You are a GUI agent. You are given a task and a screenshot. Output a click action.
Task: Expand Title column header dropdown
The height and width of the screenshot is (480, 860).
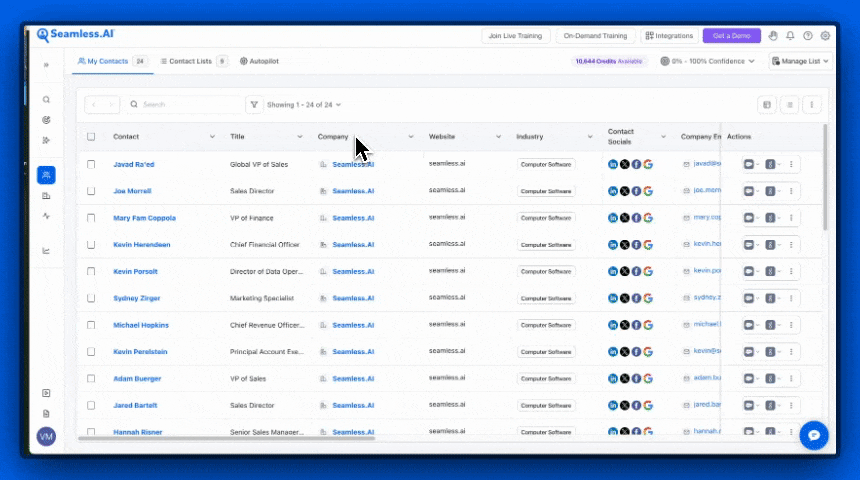(x=299, y=137)
